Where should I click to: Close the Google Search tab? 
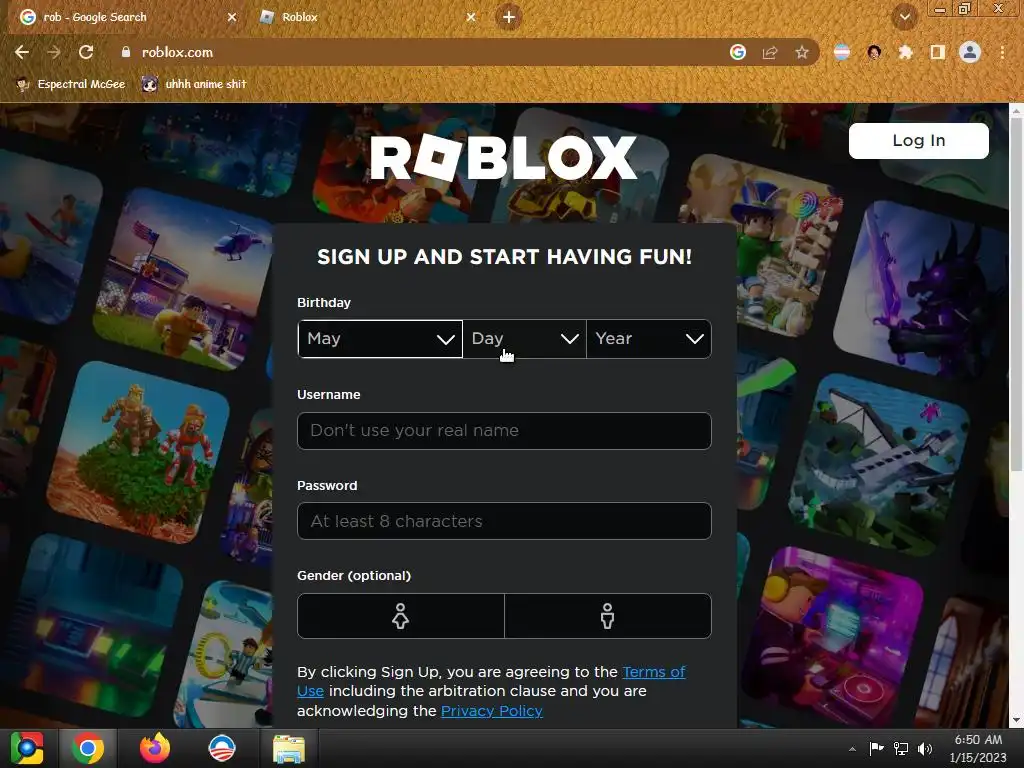(232, 17)
